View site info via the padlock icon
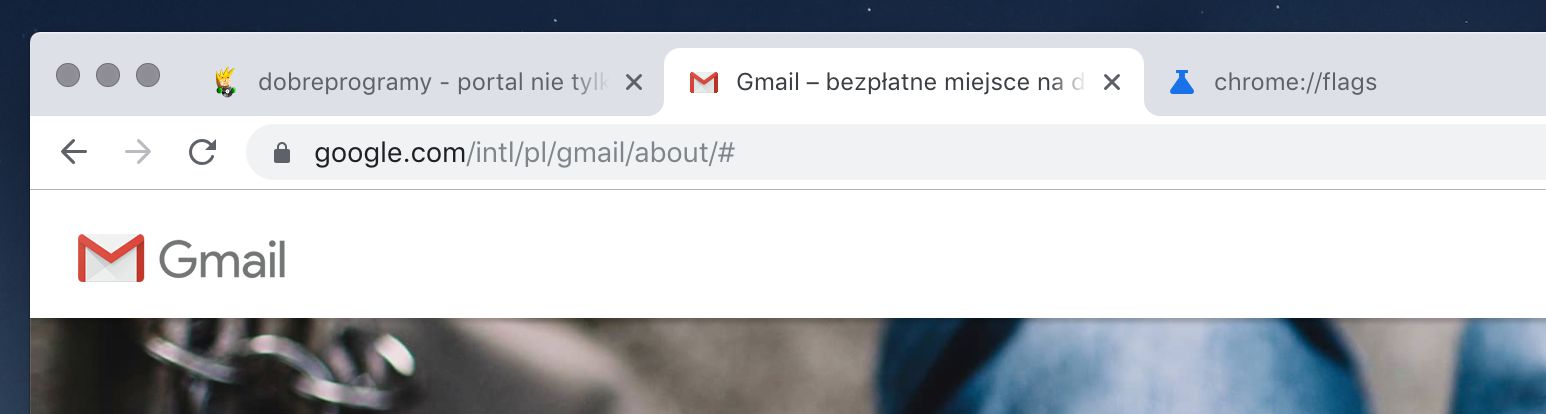This screenshot has width=1546, height=414. 282,152
